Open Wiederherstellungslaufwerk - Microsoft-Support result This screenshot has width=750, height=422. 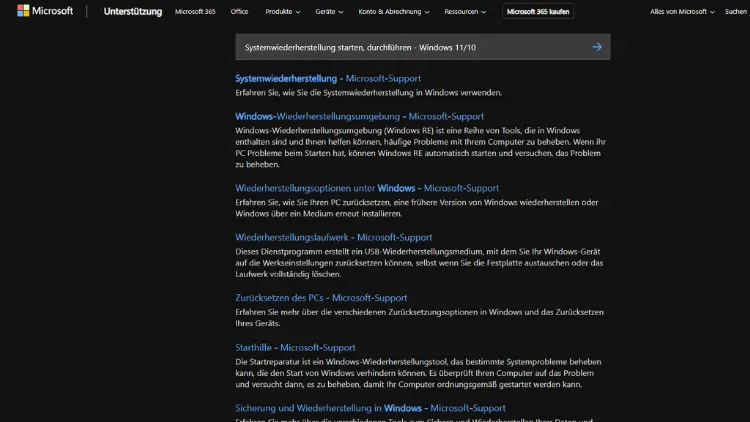[333, 237]
